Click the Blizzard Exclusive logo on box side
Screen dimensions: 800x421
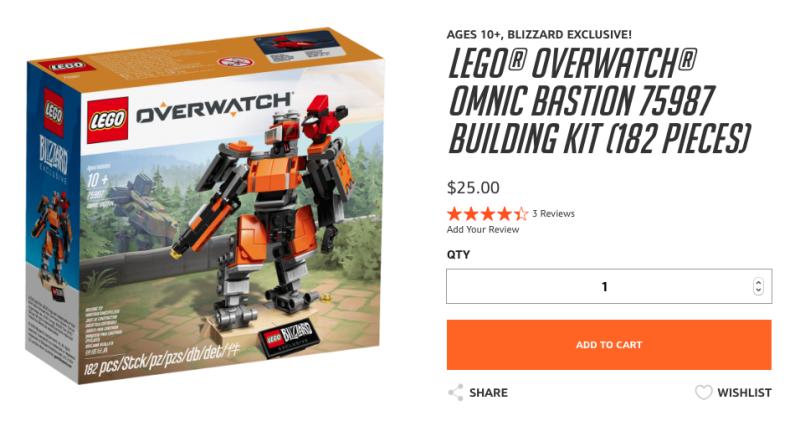pos(53,157)
